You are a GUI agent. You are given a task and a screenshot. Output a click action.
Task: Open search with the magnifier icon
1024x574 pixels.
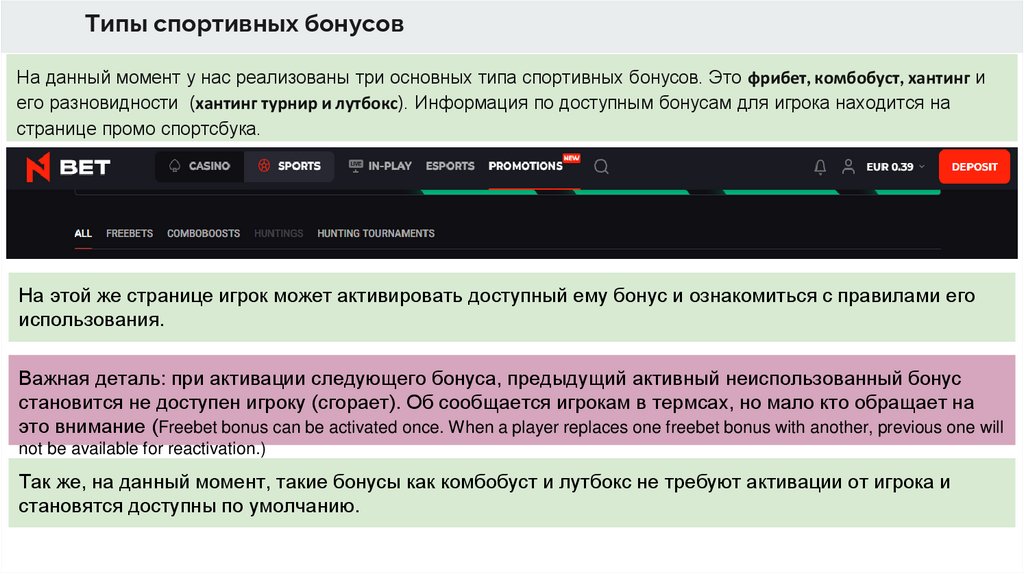pos(601,167)
